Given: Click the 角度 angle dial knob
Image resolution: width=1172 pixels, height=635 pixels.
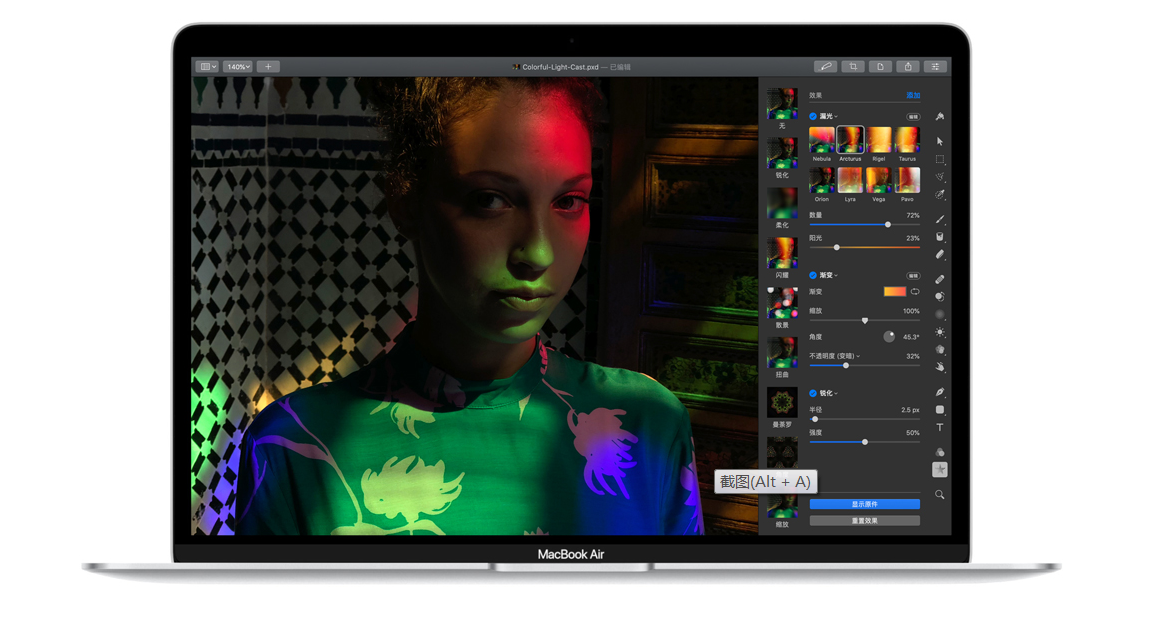Looking at the screenshot, I should click(889, 337).
